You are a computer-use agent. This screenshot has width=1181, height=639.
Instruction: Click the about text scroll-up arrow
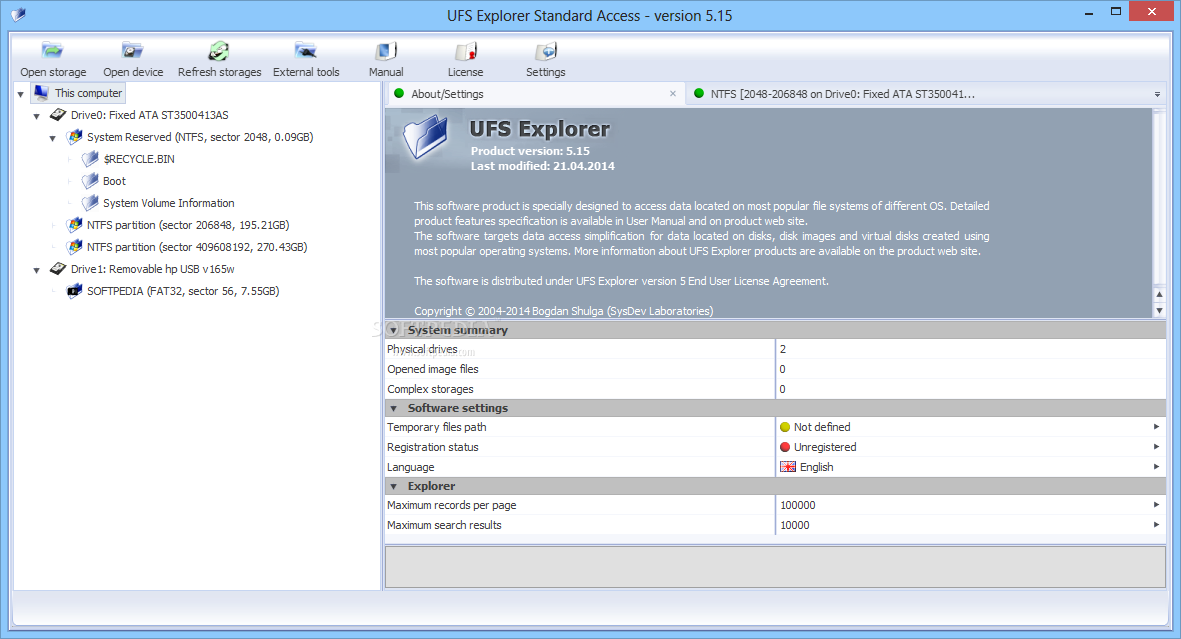point(1159,295)
